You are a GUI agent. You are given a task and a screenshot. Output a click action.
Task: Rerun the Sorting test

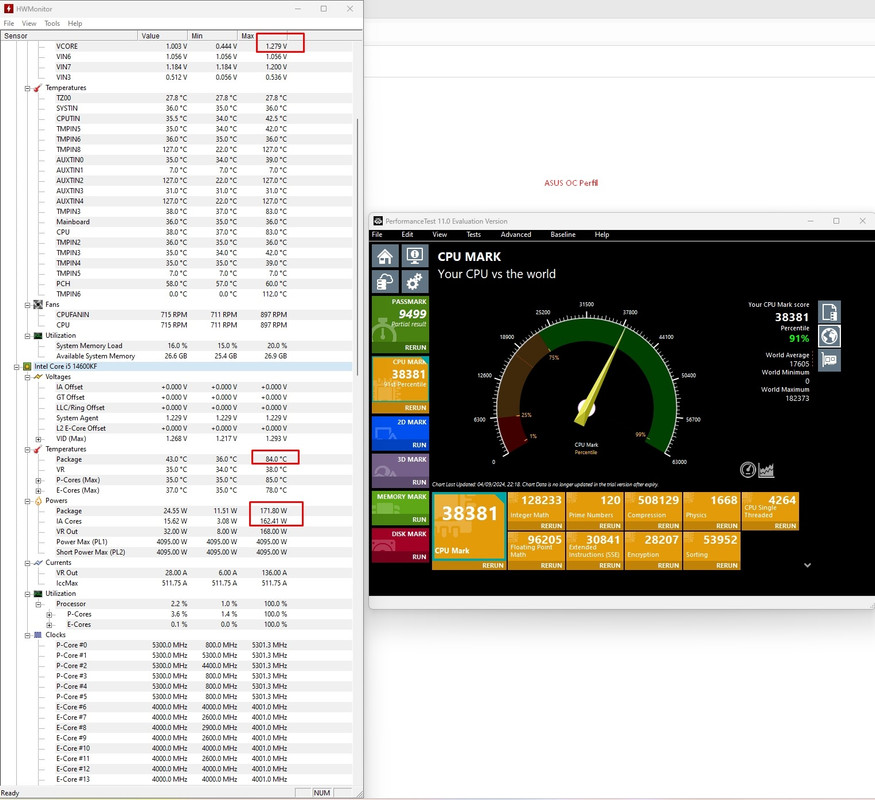pyautogui.click(x=727, y=565)
